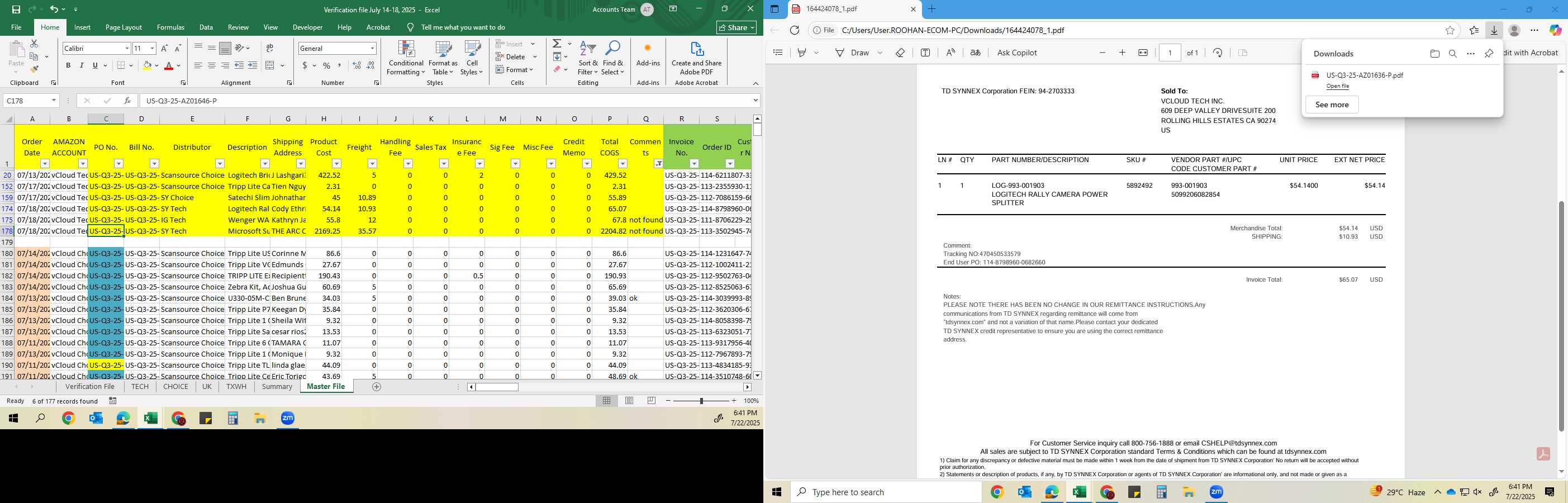The width and height of the screenshot is (1568, 503).
Task: Pin the Downloads panel
Action: pos(1489,54)
